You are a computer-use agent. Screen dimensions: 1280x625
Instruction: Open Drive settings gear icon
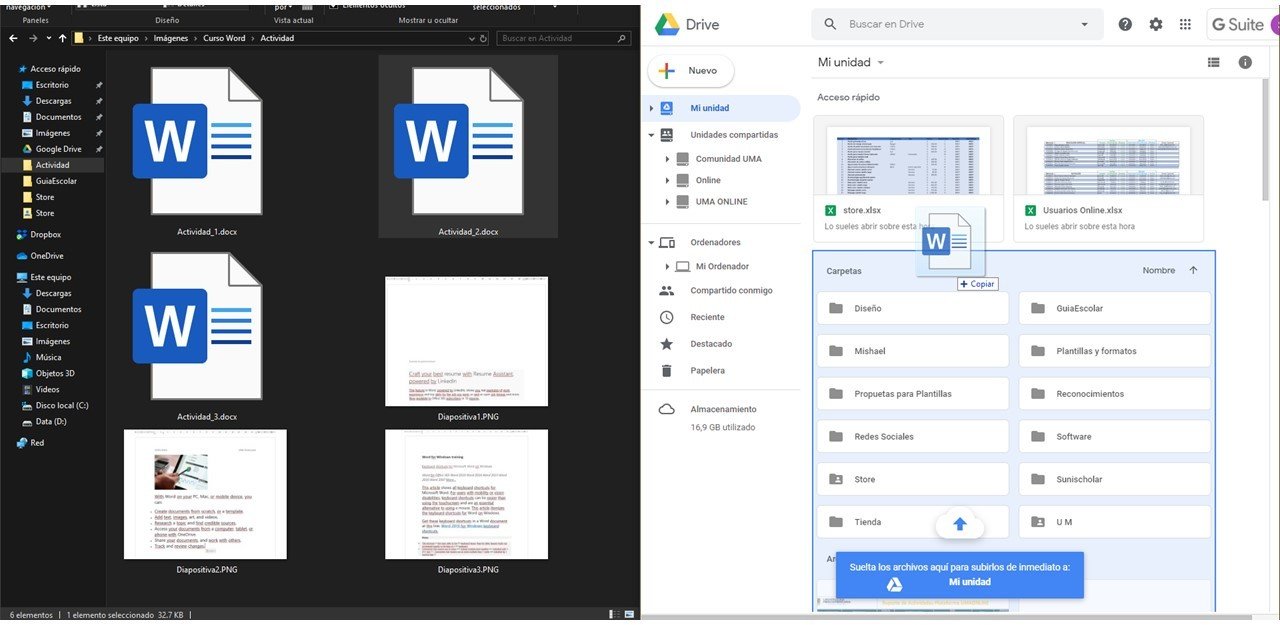1156,24
